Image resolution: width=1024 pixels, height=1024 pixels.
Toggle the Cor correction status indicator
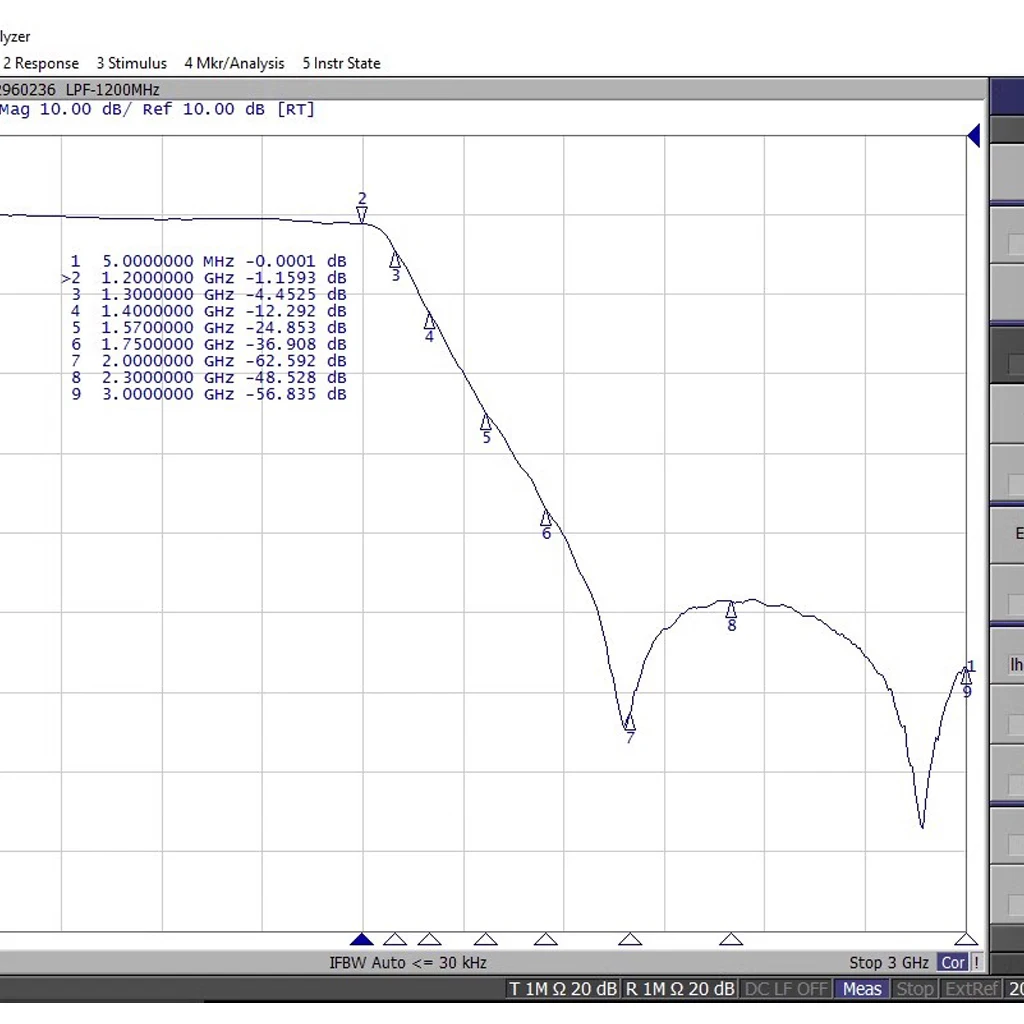[x=953, y=963]
